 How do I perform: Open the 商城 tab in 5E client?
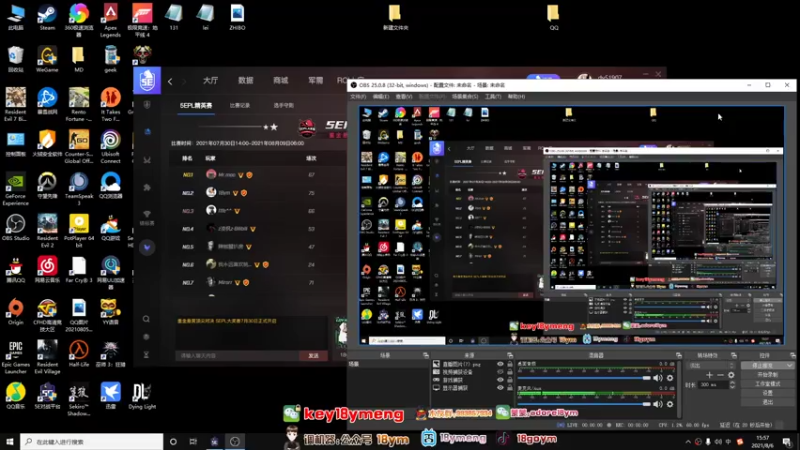tap(281, 81)
